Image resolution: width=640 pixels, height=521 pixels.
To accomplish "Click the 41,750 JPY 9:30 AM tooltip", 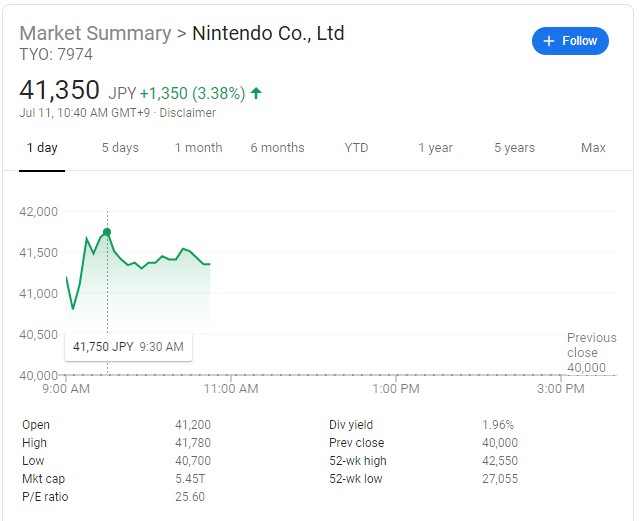I will click(x=128, y=347).
